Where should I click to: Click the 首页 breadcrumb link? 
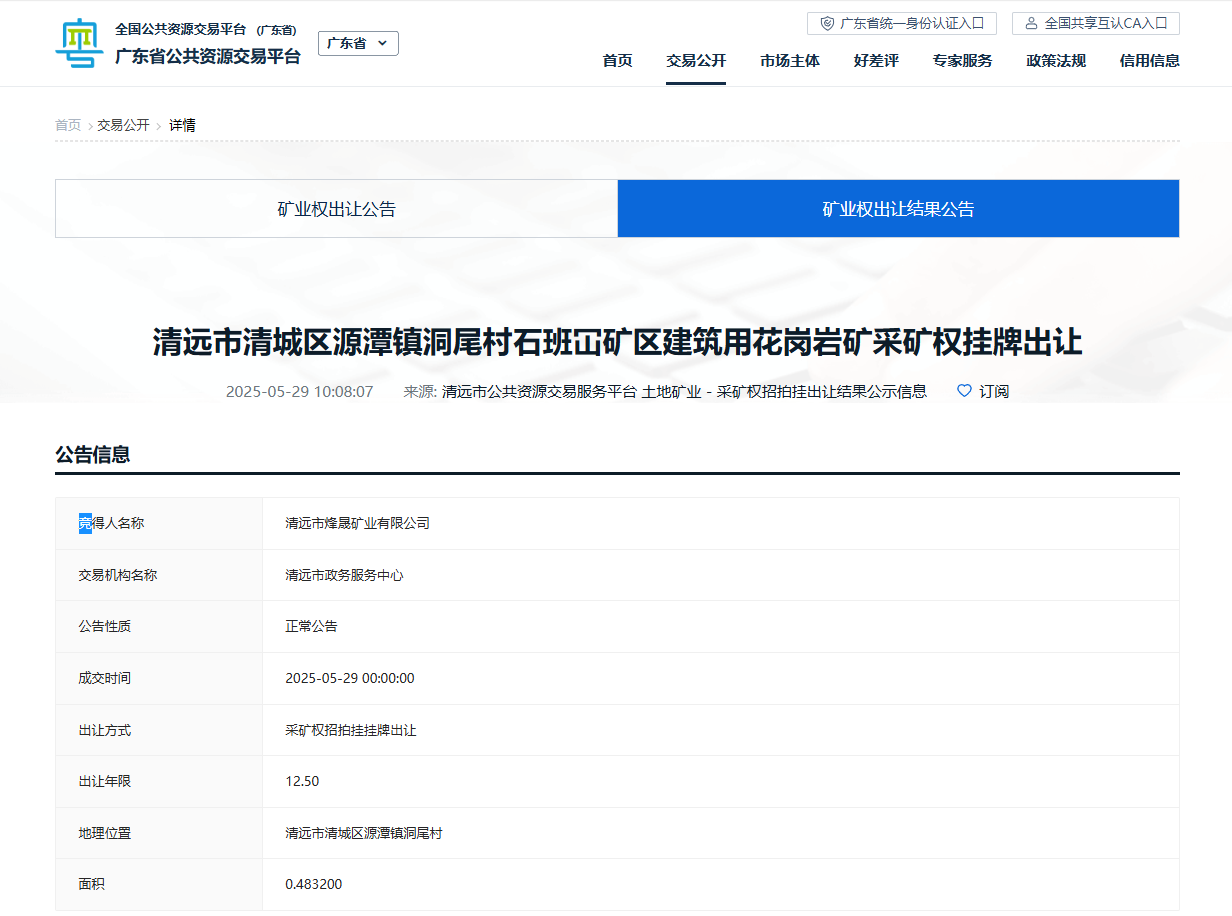68,125
